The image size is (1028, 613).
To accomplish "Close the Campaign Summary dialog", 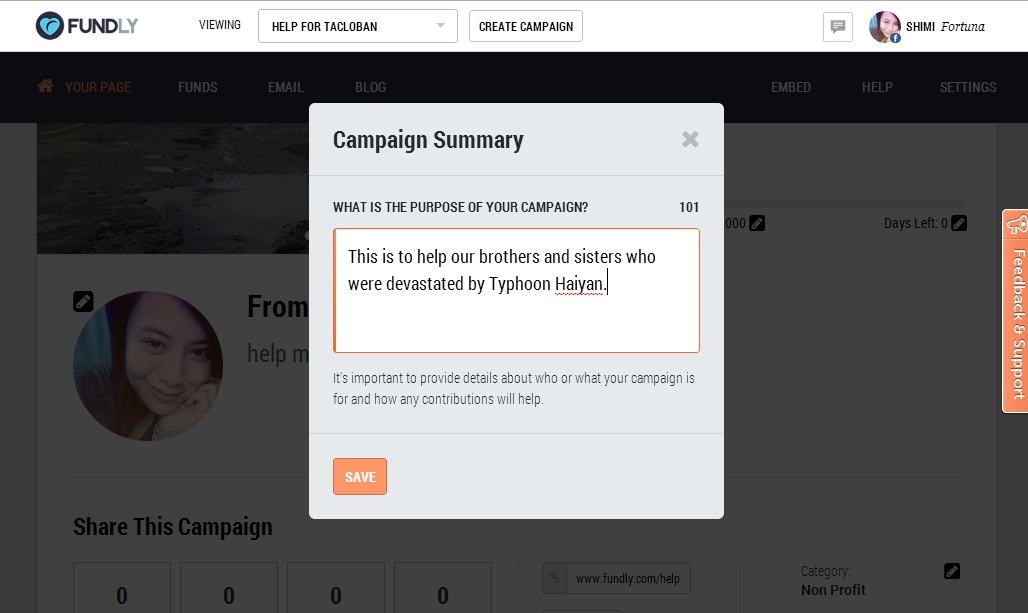I will 690,139.
